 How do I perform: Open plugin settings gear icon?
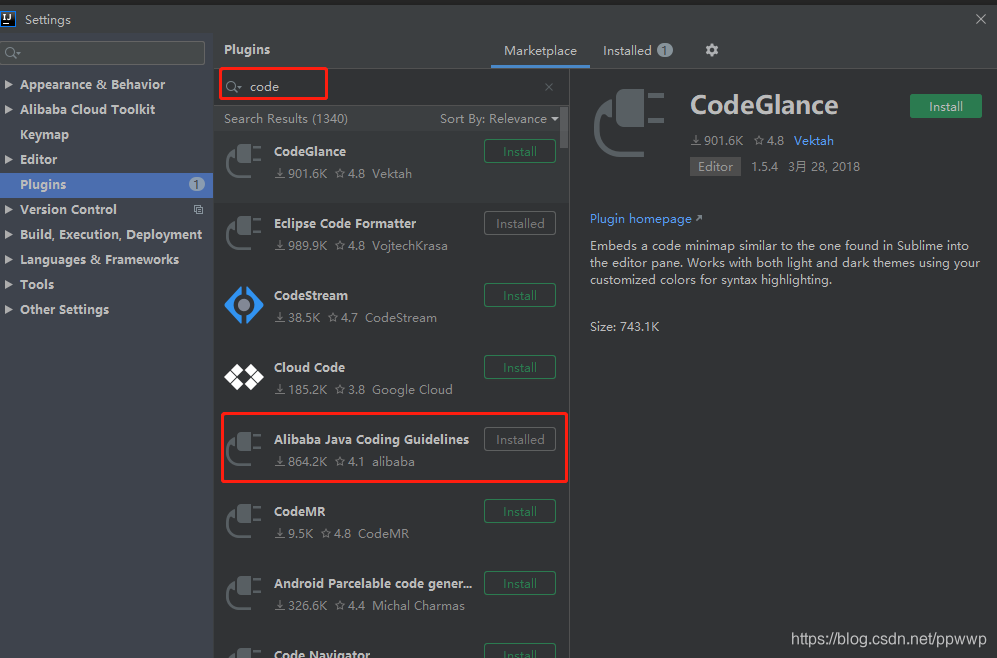[x=712, y=50]
